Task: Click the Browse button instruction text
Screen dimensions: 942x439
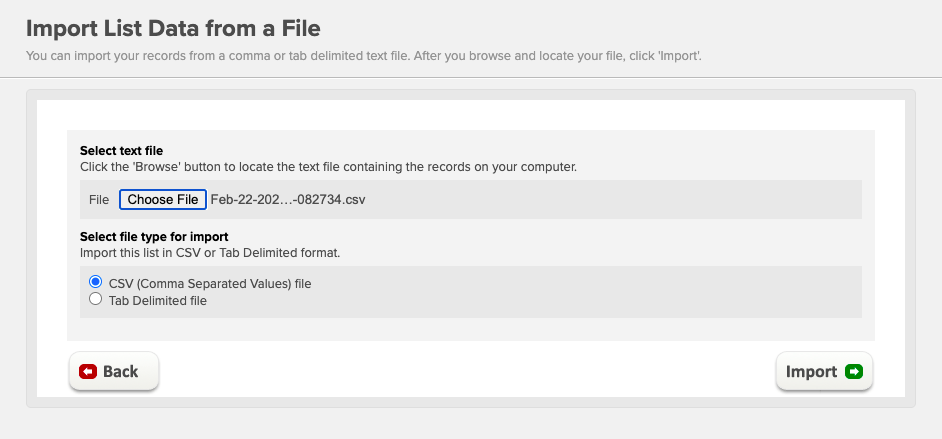Action: (x=328, y=167)
